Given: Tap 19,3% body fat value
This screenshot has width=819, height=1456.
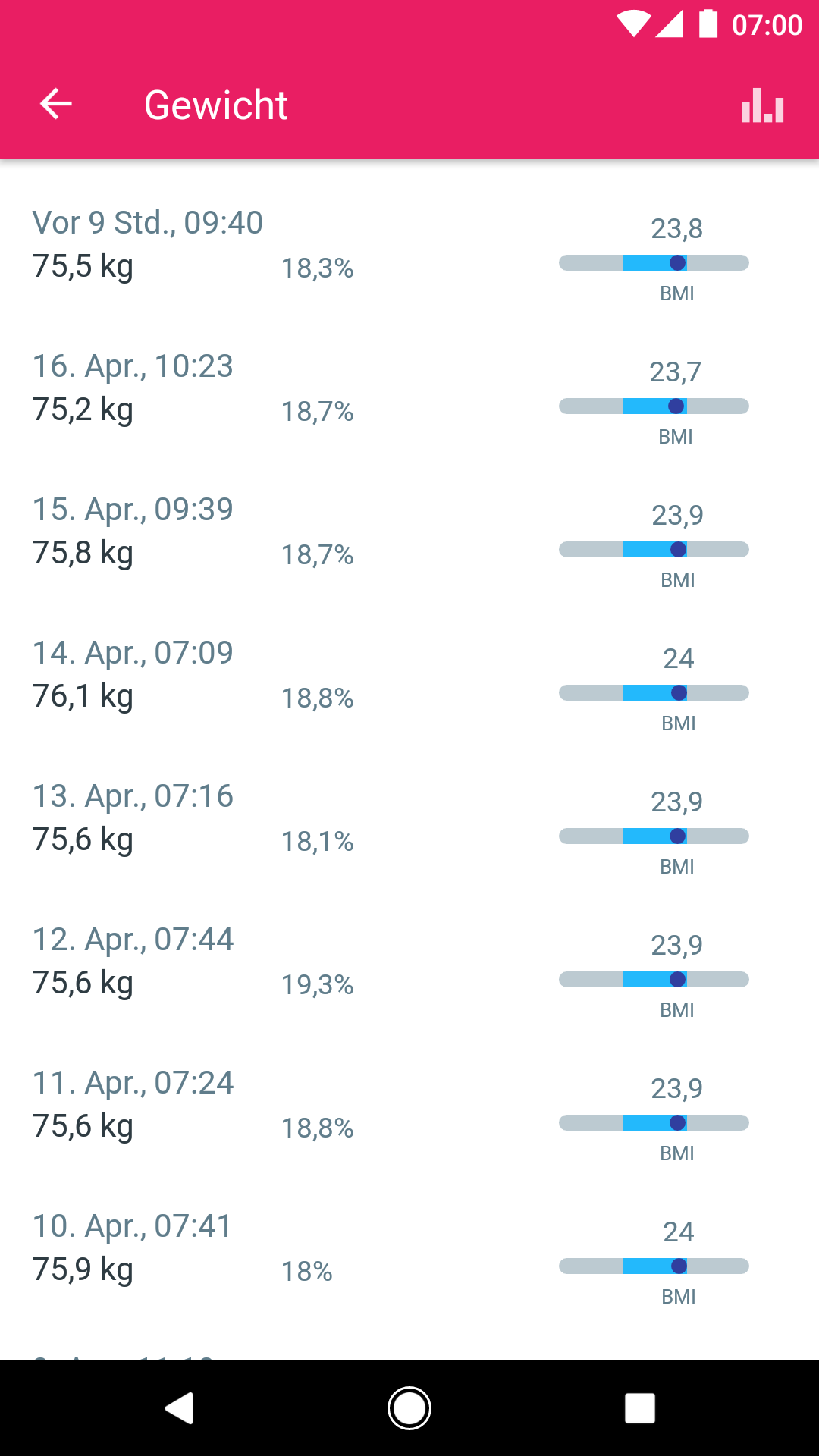Looking at the screenshot, I should [x=317, y=985].
